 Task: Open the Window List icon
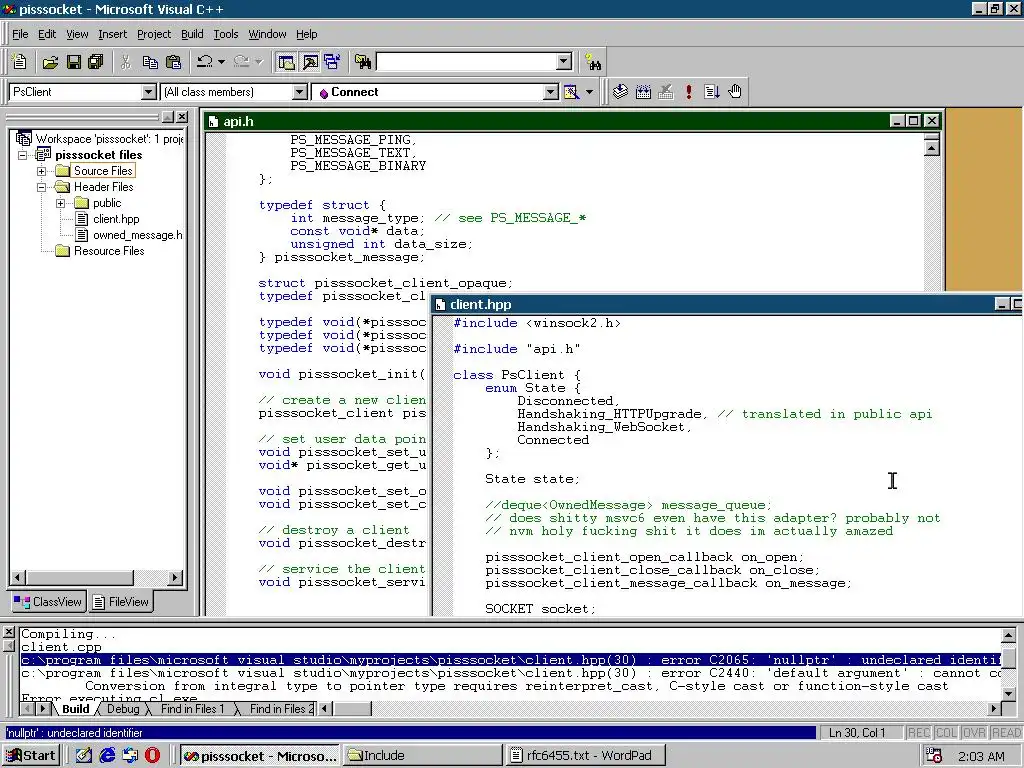332,62
